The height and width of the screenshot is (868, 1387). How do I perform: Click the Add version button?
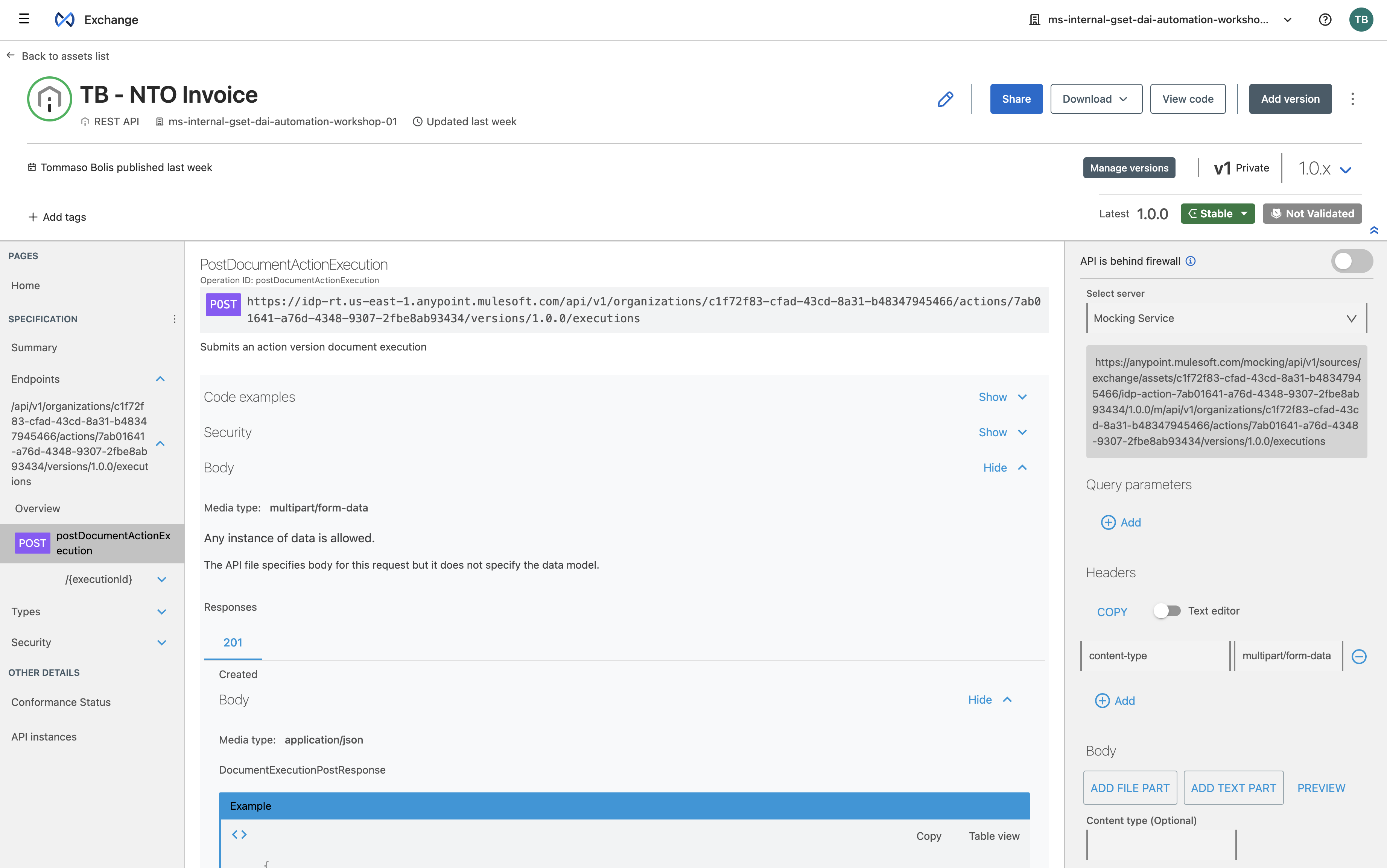[1290, 99]
